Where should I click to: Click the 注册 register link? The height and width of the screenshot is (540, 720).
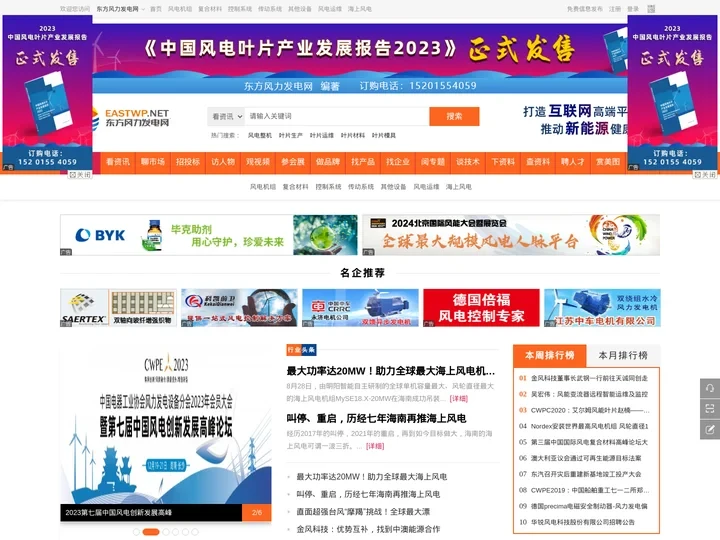click(615, 9)
